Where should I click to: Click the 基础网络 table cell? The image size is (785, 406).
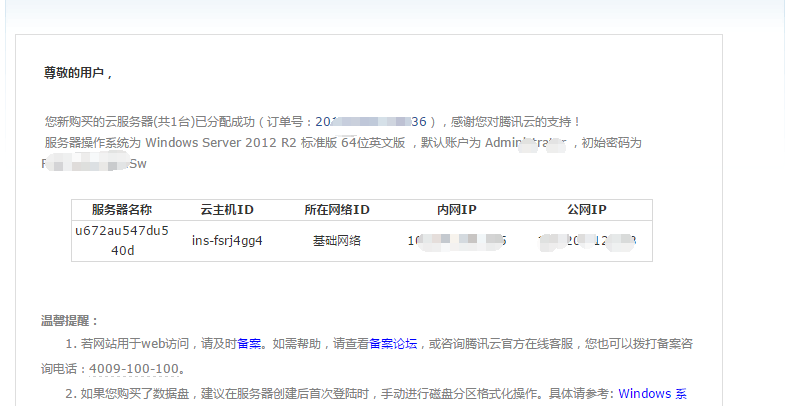(337, 241)
